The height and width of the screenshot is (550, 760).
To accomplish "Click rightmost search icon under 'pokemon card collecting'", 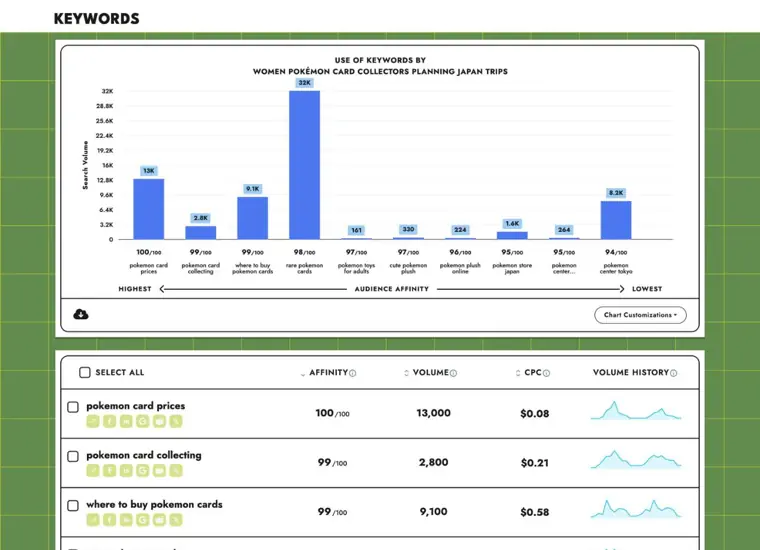I will click(x=176, y=471).
